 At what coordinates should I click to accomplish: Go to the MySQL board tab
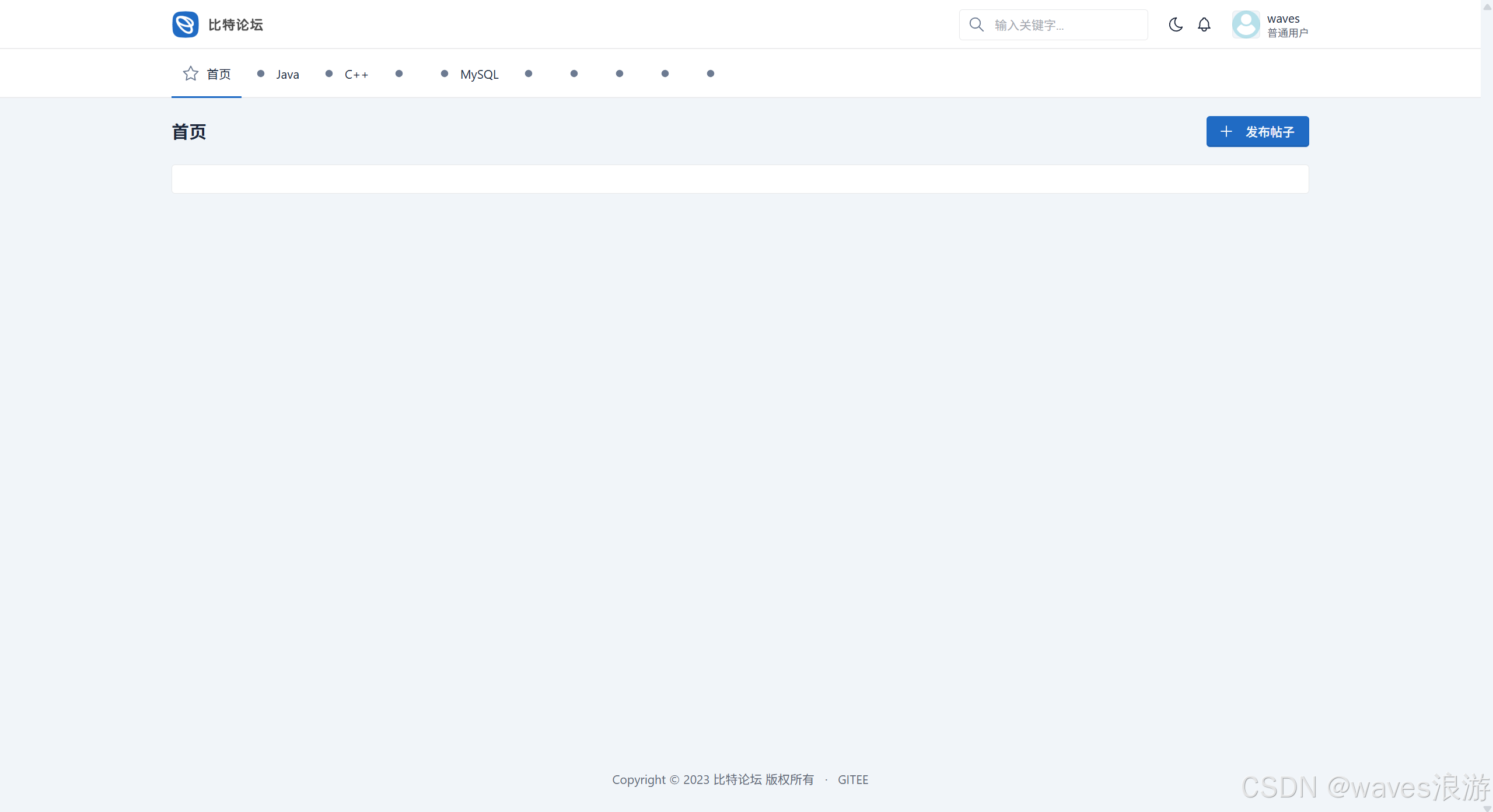pos(479,74)
